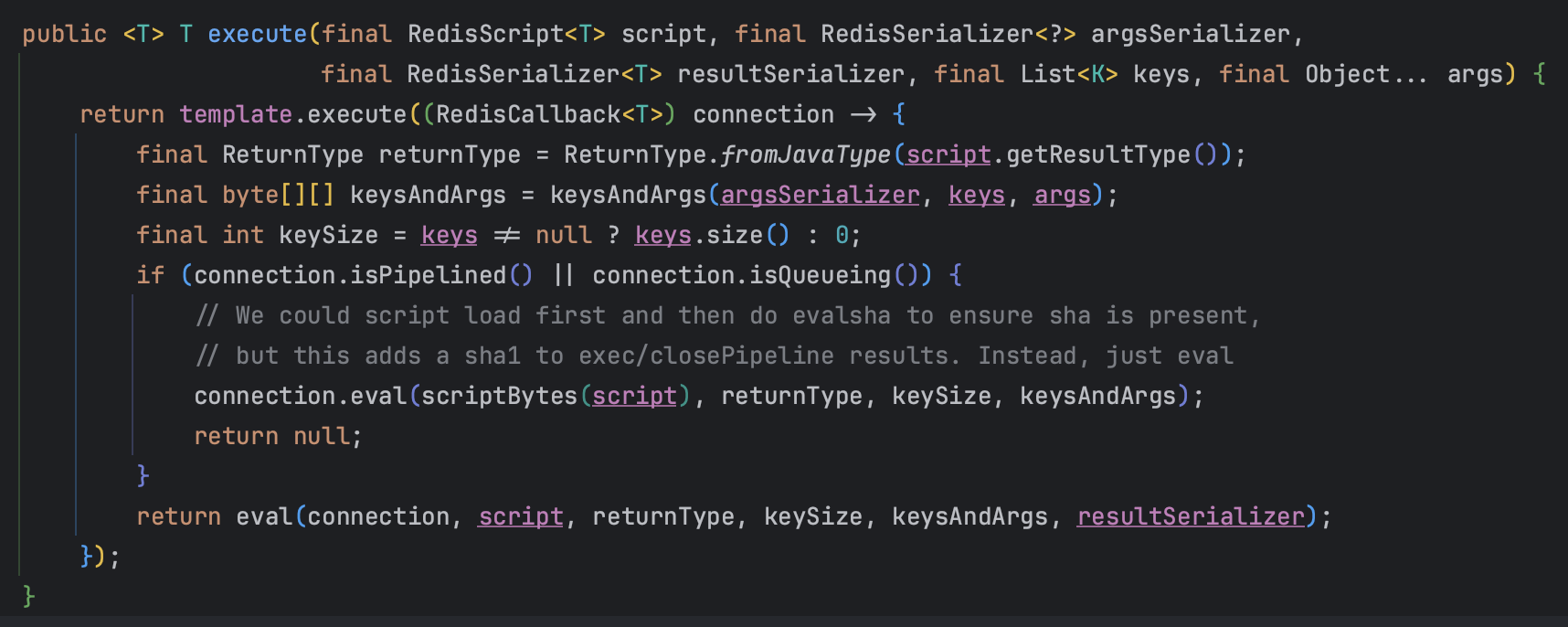Screen dimensions: 1568x627
Task: Click 'connection.isQueueing()' condition
Action: (x=756, y=275)
